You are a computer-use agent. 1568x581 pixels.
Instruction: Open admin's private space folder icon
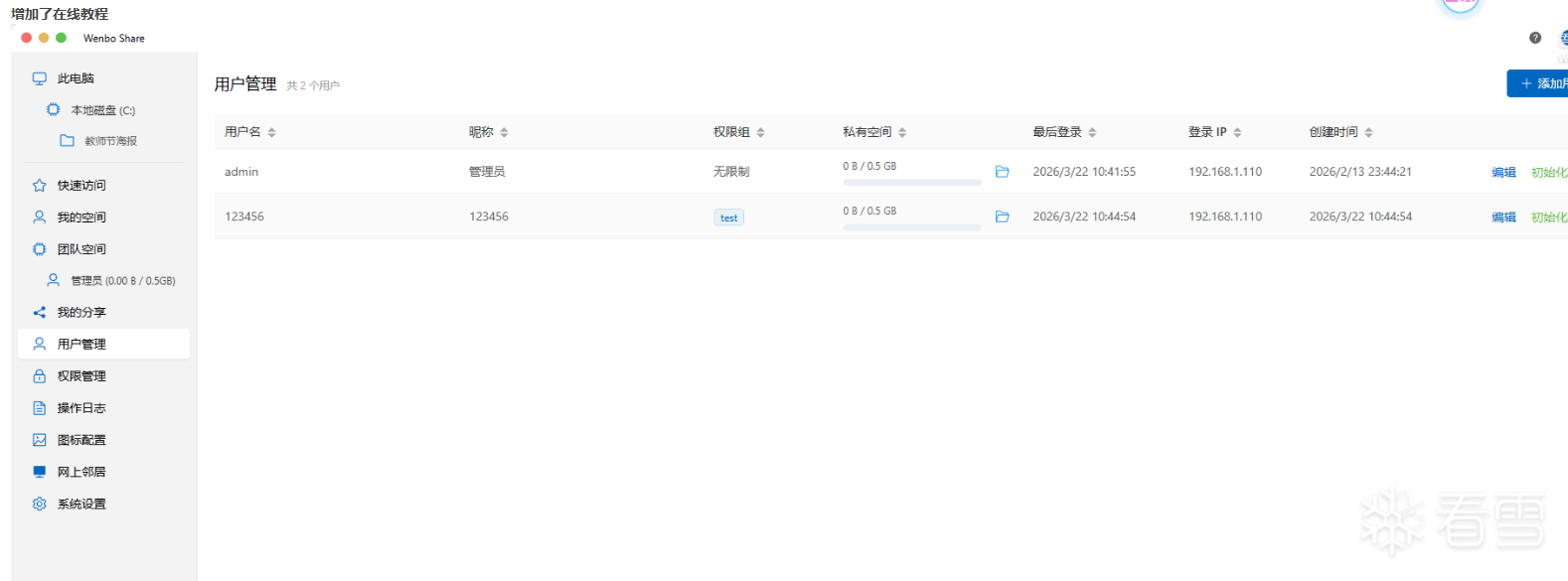(1002, 172)
